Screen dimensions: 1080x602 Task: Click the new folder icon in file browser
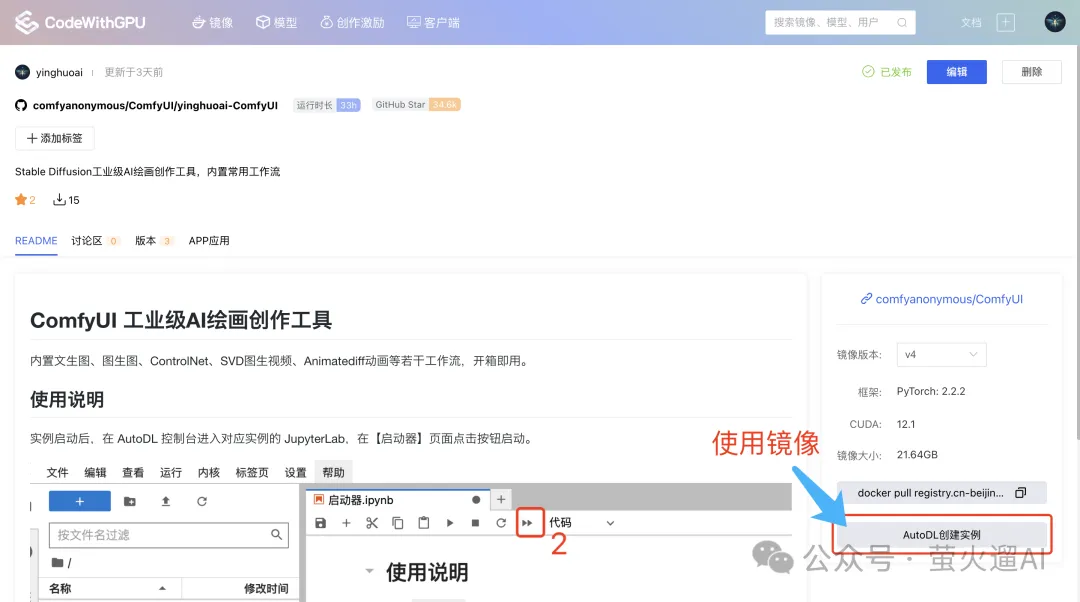pos(129,501)
